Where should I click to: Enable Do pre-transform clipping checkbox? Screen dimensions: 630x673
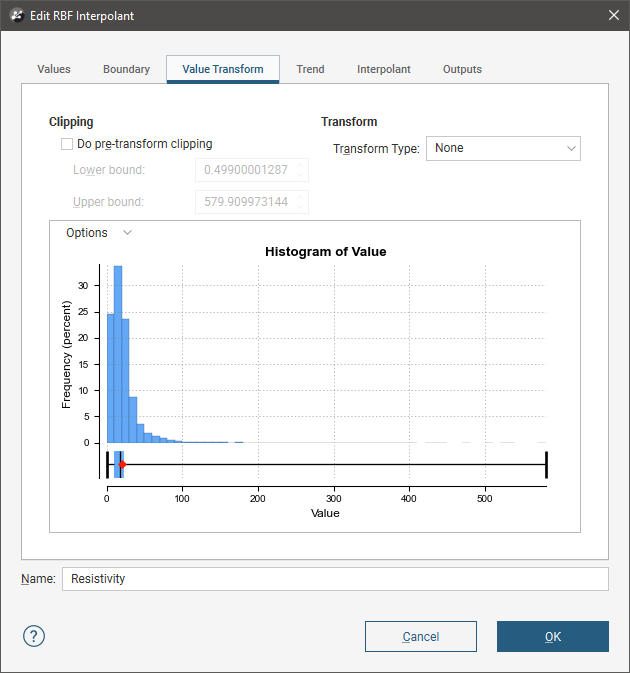click(68, 144)
